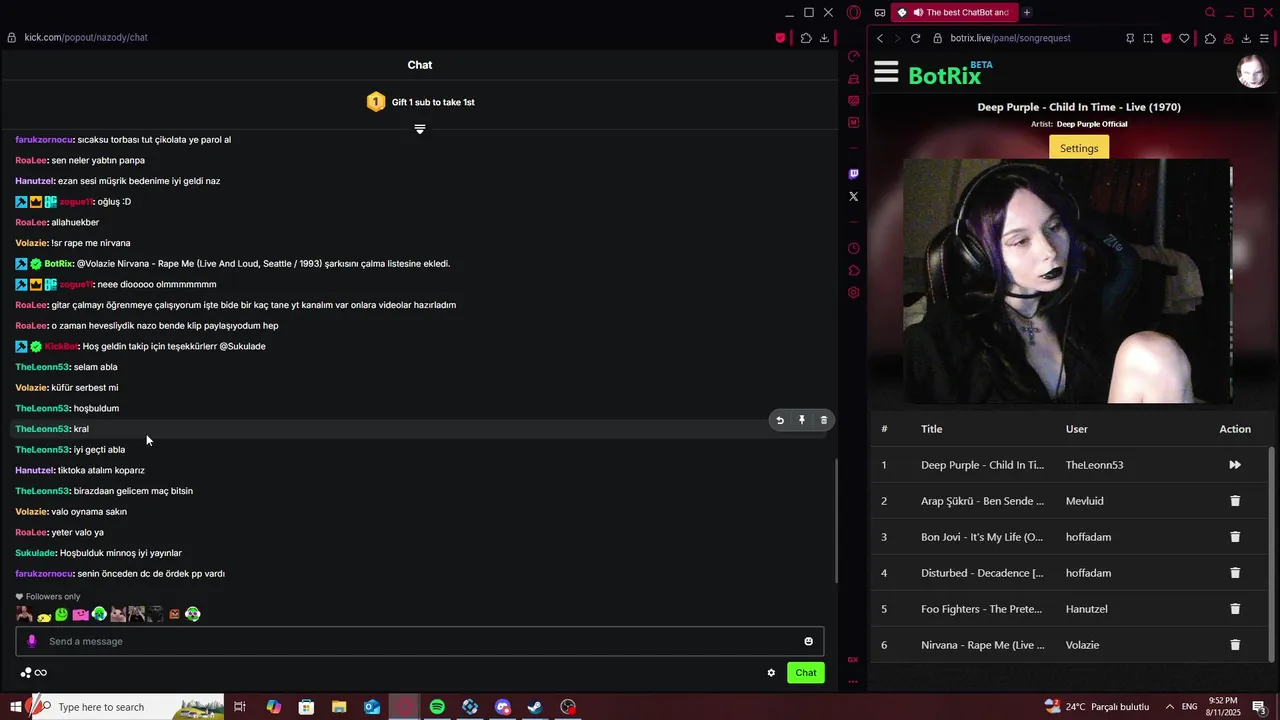Open downloads icon in Kick chat window
This screenshot has width=1280, height=720.
pyautogui.click(x=824, y=38)
